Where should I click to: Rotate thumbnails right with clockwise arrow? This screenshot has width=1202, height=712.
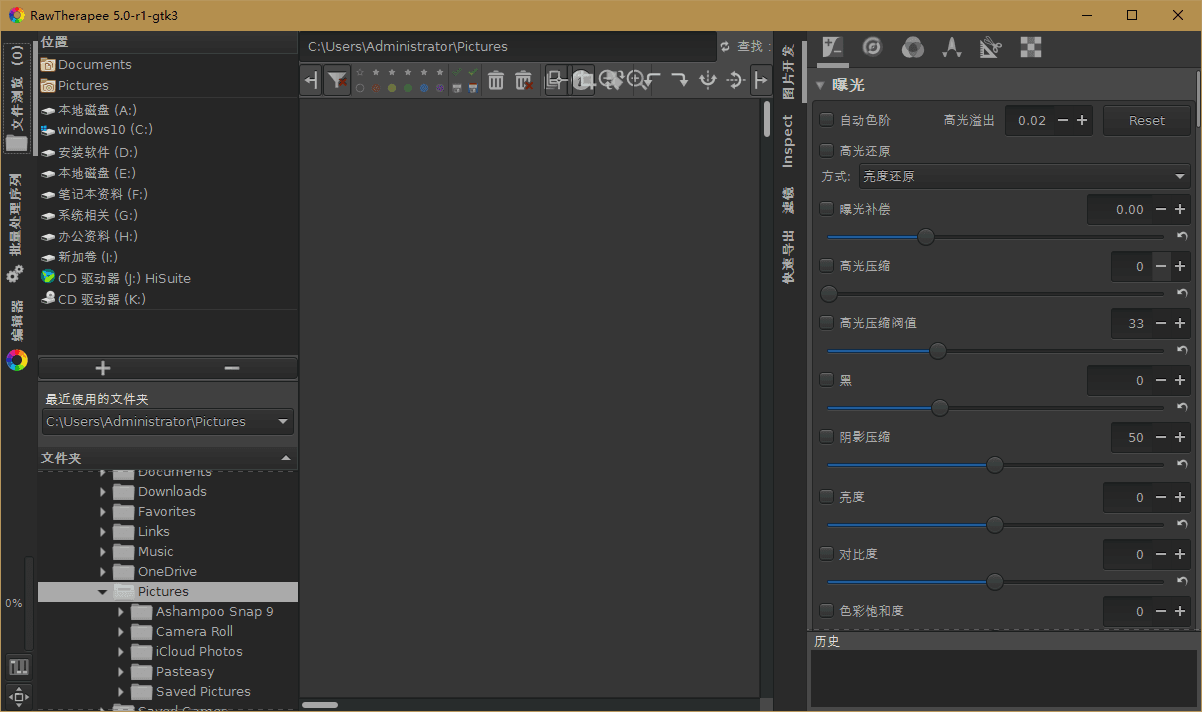[x=679, y=80]
